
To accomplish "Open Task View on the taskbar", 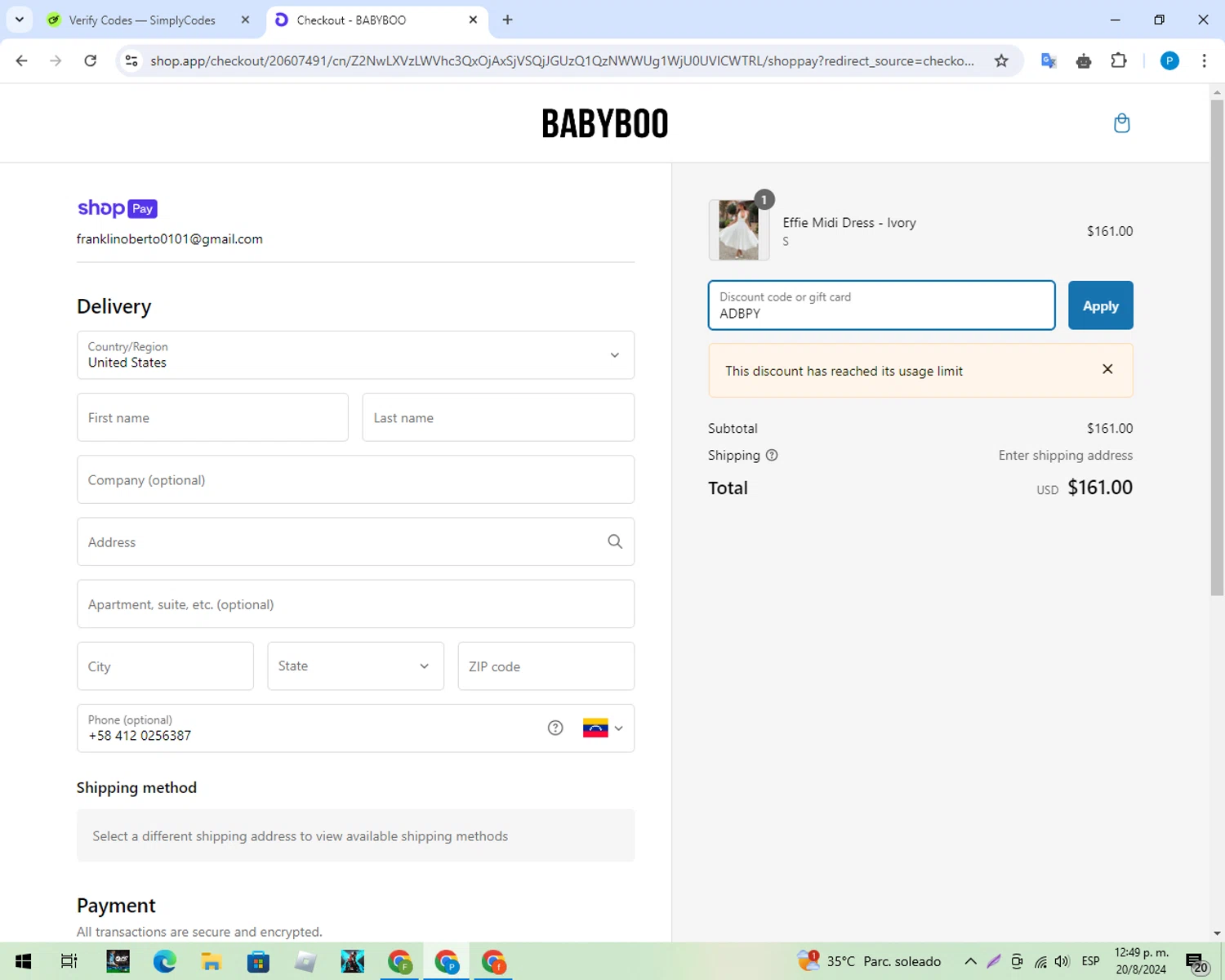I will coord(69,961).
